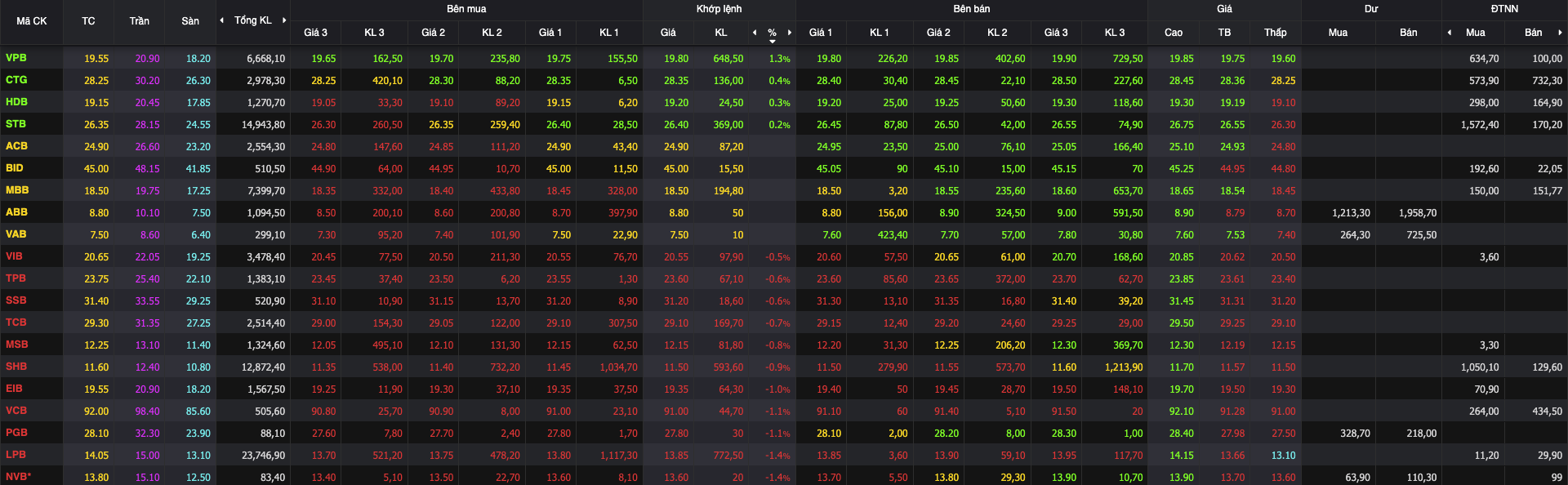
Task: Click the right arrow in the ĐTNN header
Action: [1560, 33]
